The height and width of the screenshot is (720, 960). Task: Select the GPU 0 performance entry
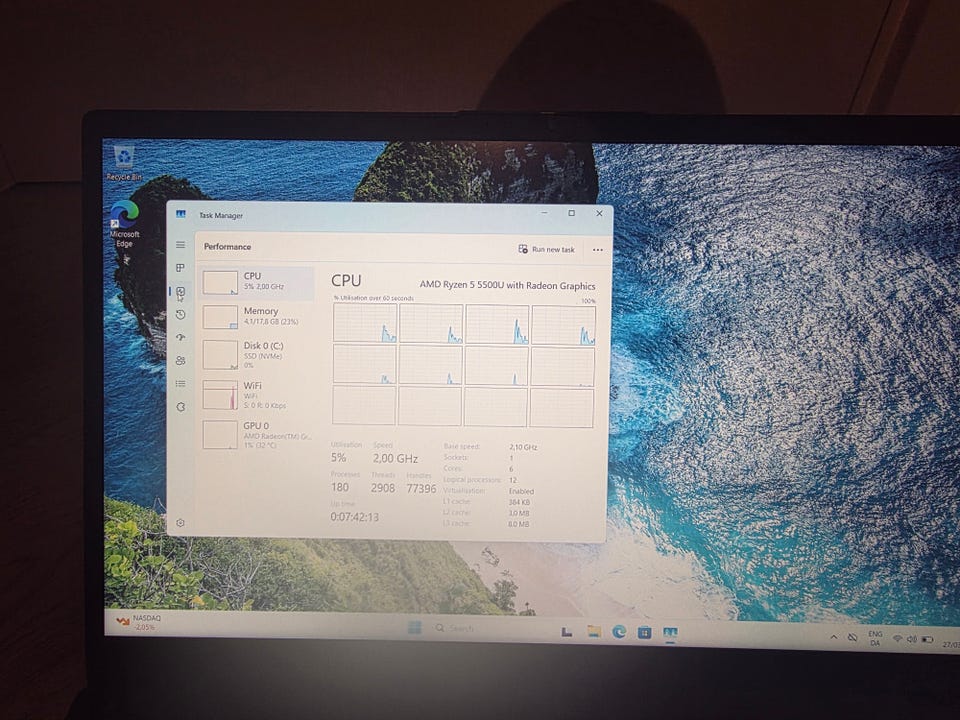coord(257,434)
